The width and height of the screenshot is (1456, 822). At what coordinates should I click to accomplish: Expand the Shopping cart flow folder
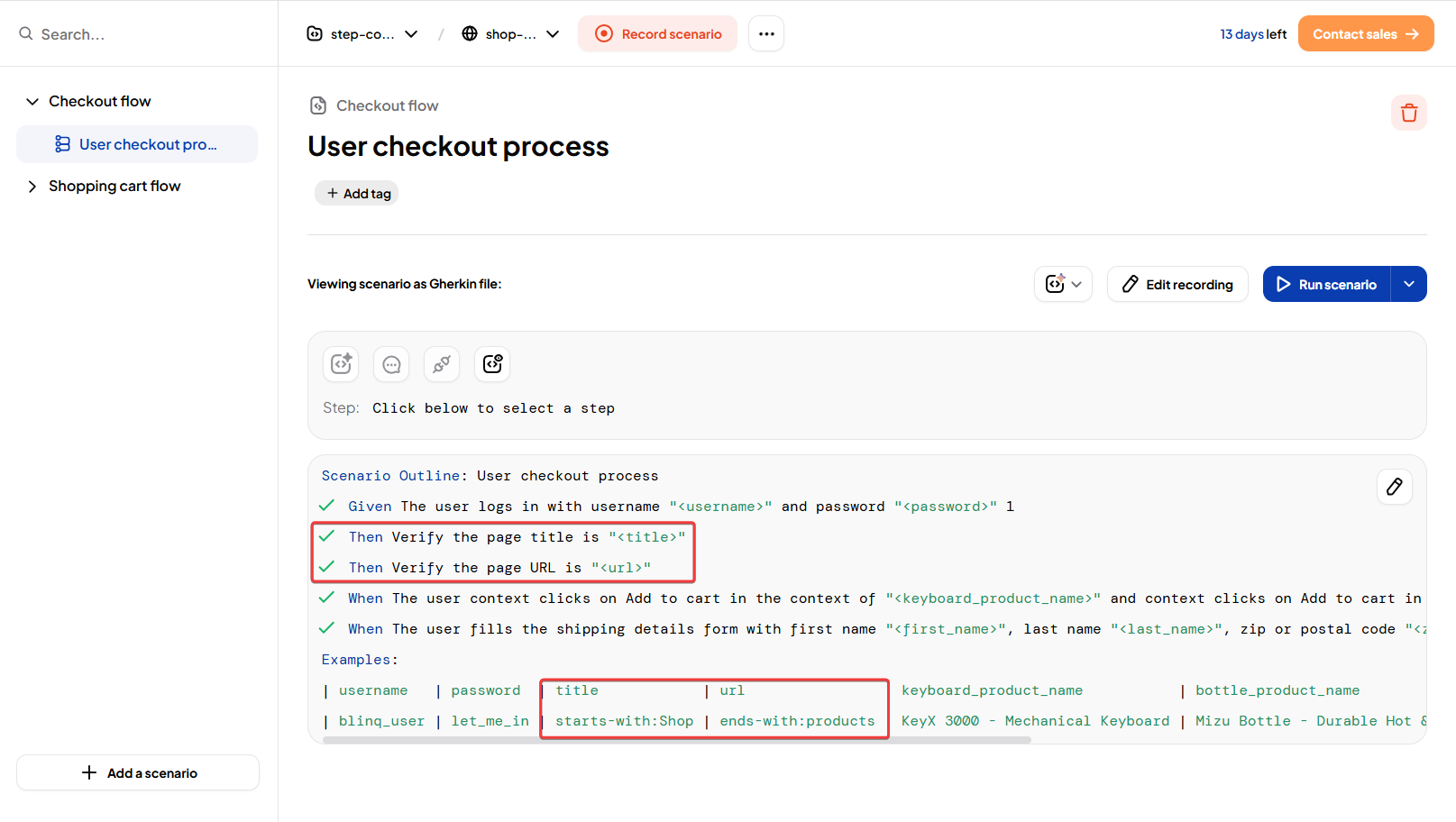pos(32,187)
